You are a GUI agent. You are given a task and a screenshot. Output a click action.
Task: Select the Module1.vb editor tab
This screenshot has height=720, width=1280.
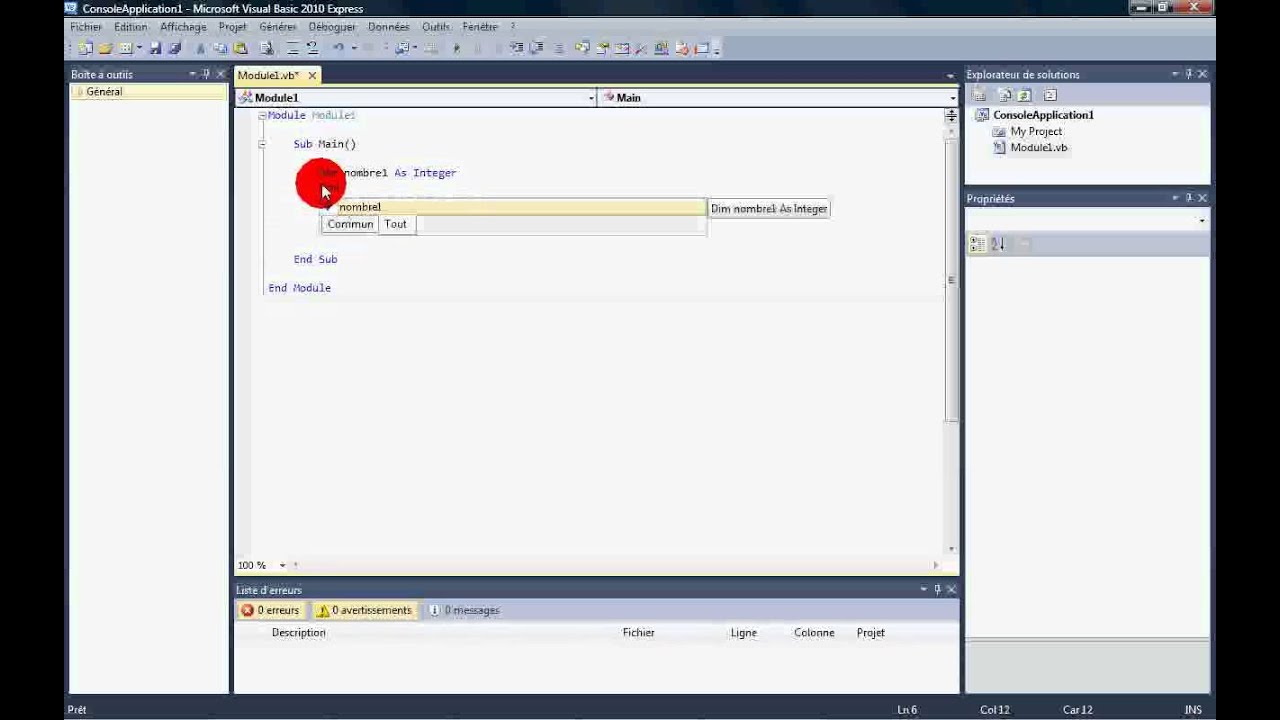pos(268,75)
